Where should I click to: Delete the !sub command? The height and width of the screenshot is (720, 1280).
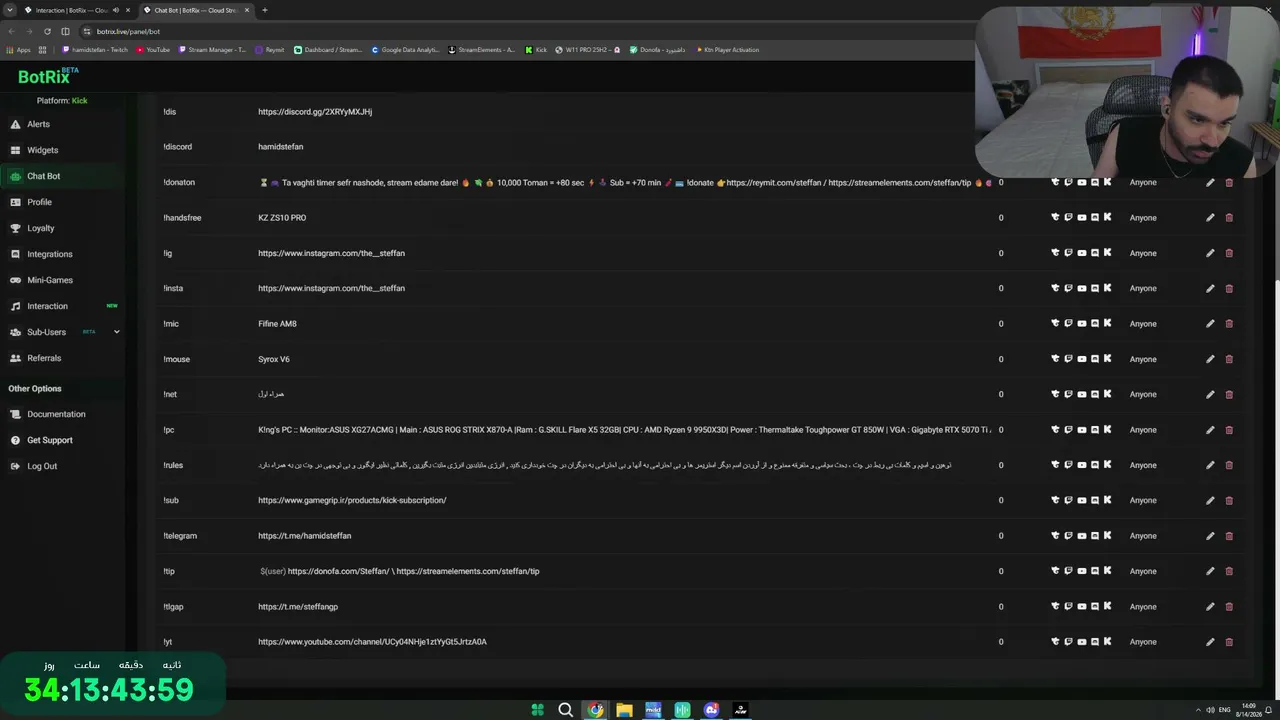pyautogui.click(x=1229, y=501)
